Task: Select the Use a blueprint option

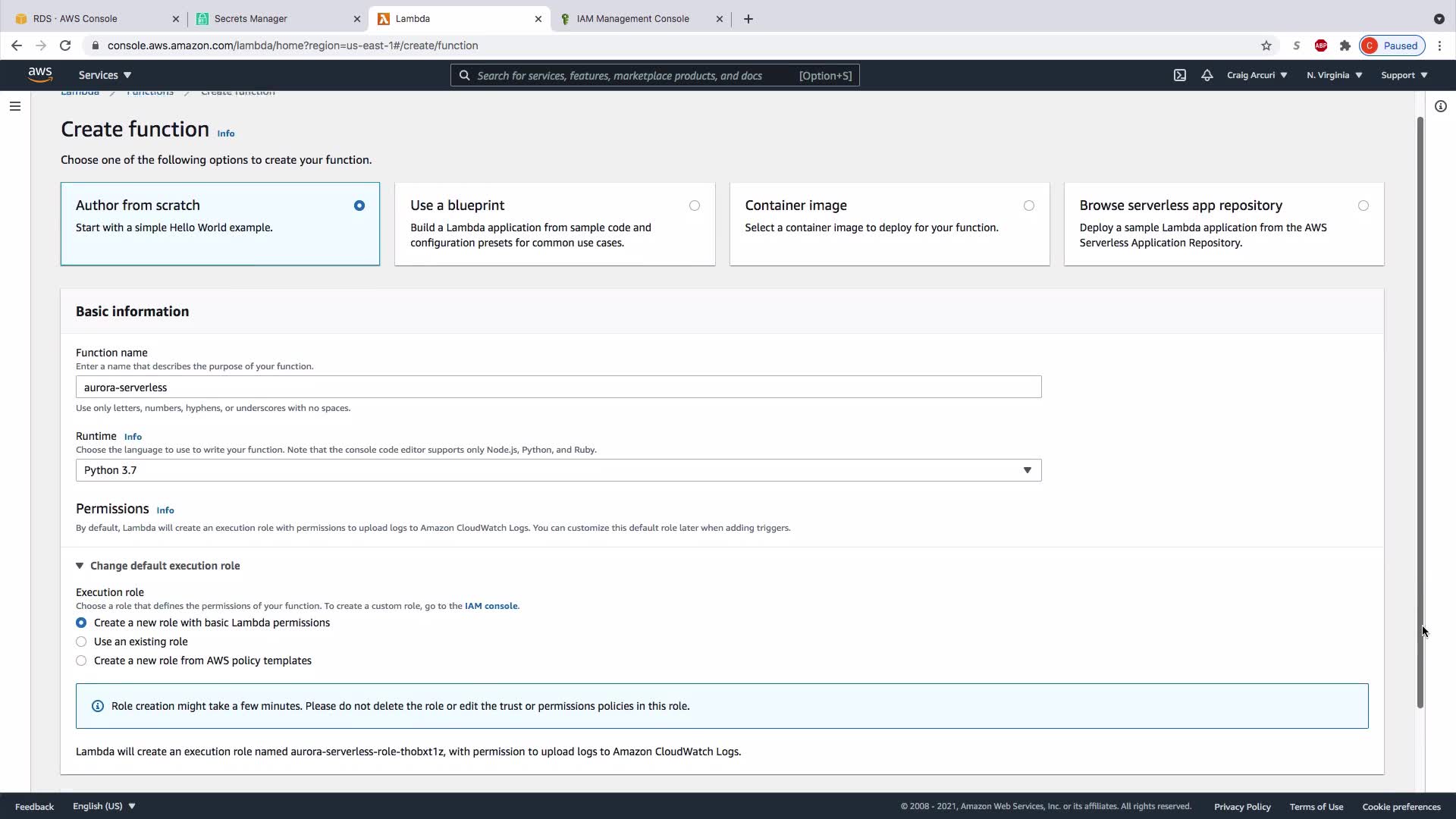Action: tap(694, 206)
